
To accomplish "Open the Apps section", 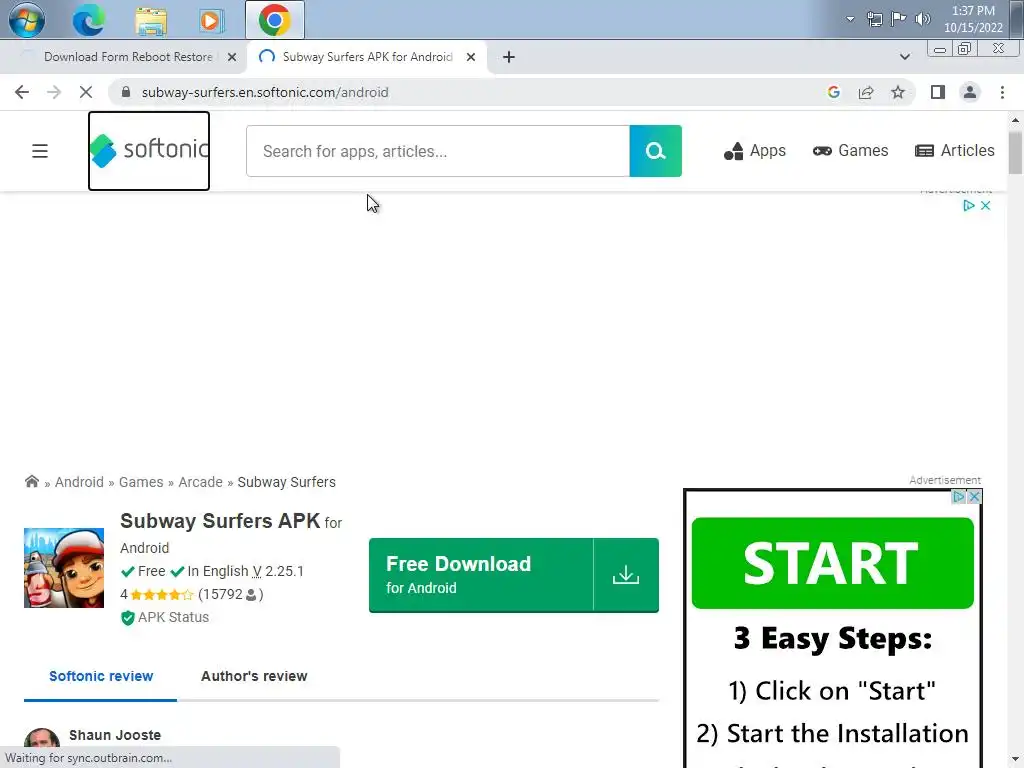I will coord(754,151).
